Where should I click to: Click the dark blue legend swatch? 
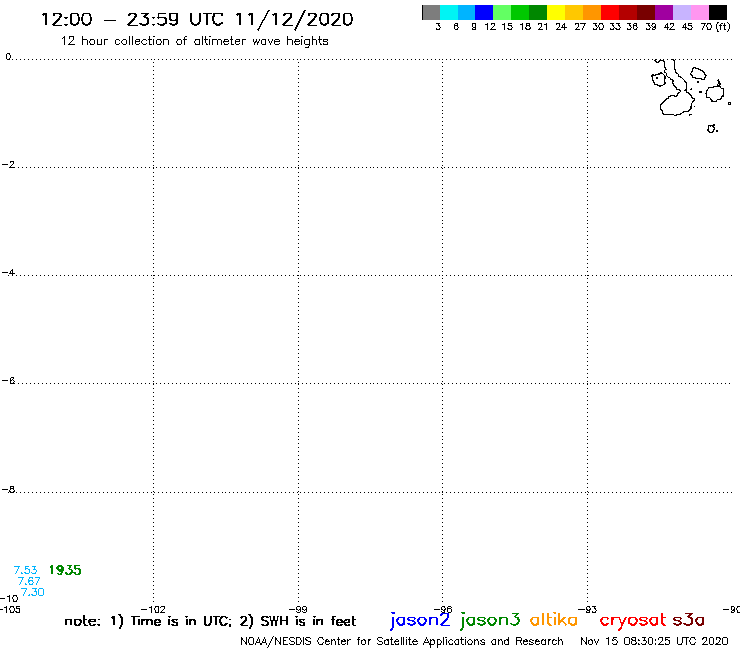point(485,13)
